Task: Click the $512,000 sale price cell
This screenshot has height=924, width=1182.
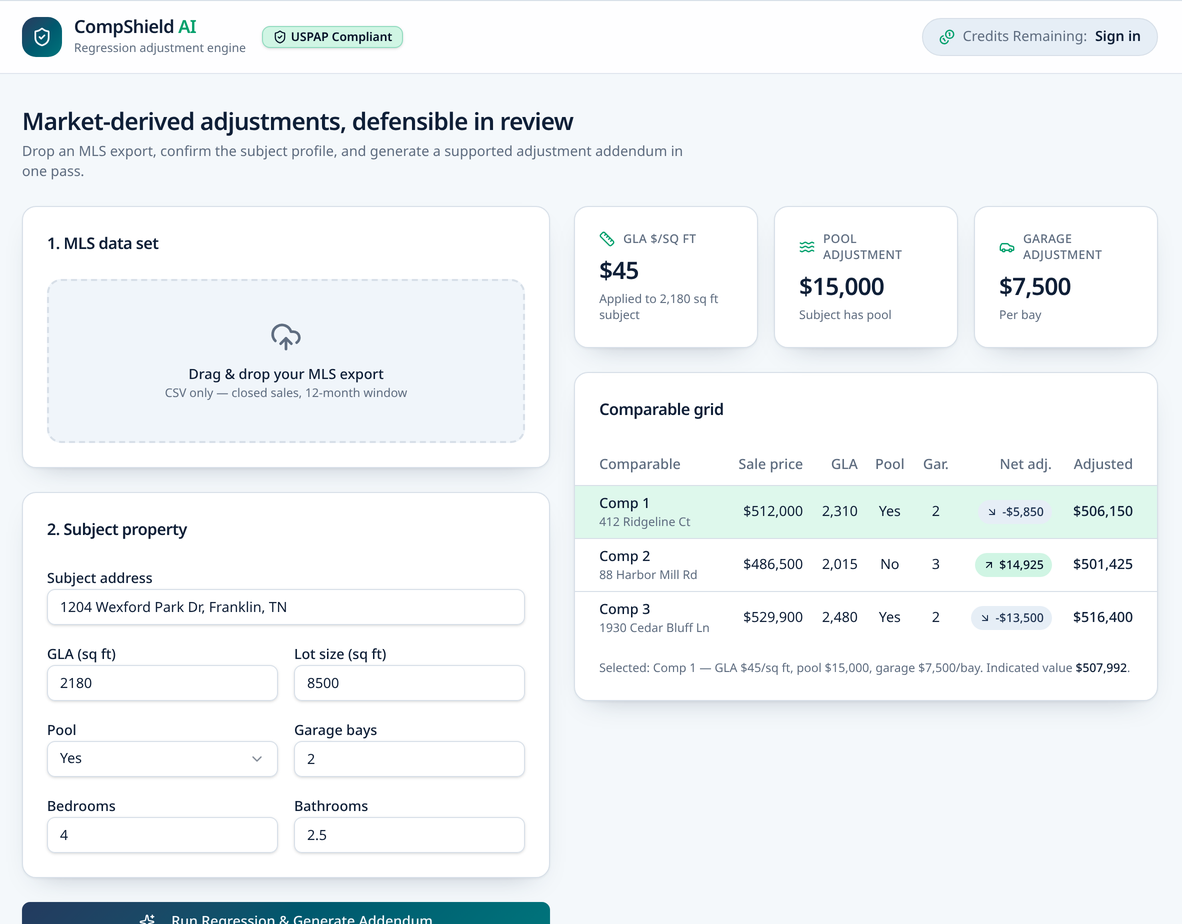Action: [773, 511]
